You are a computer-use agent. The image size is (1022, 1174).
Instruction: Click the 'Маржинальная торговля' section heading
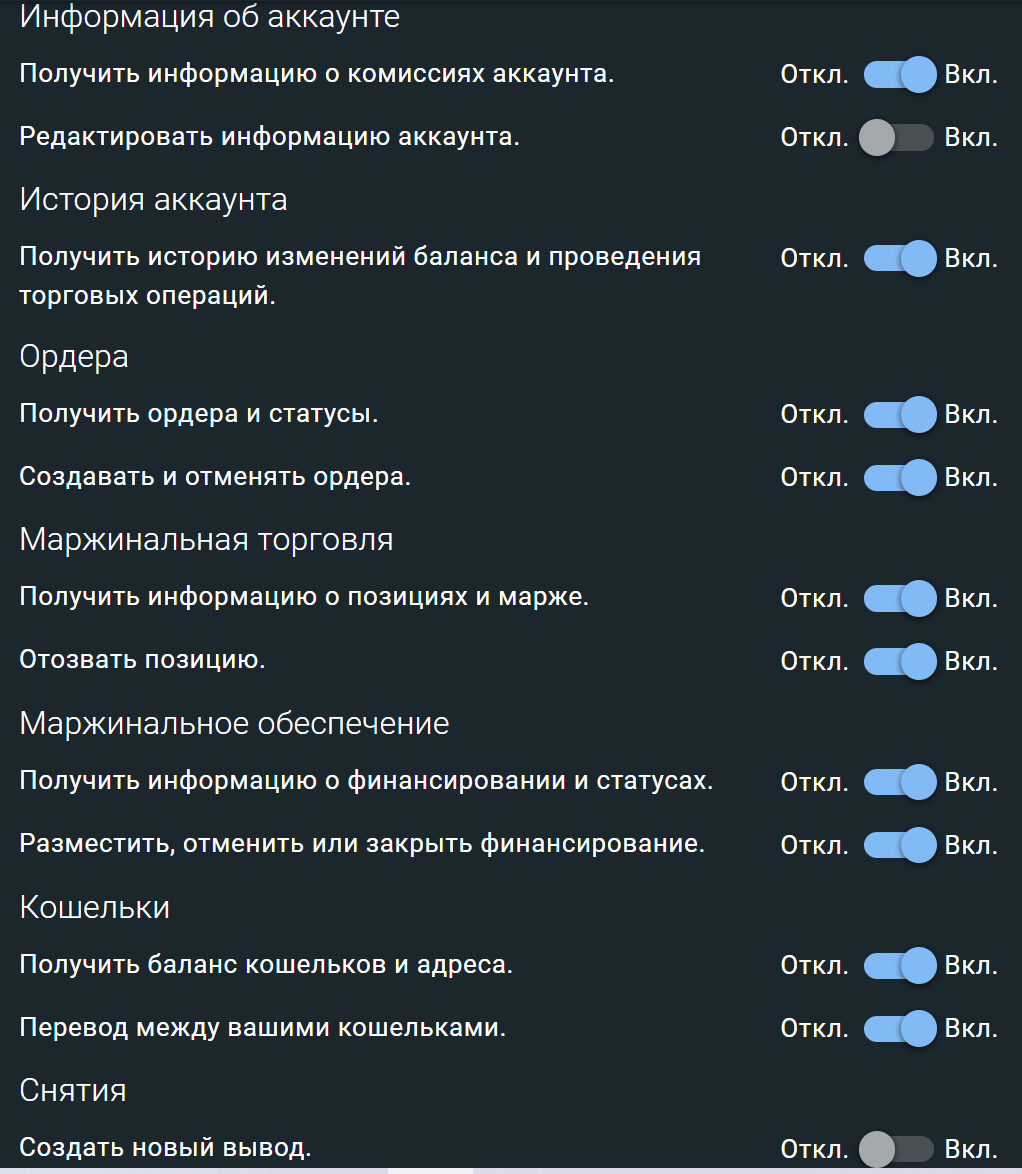point(206,539)
